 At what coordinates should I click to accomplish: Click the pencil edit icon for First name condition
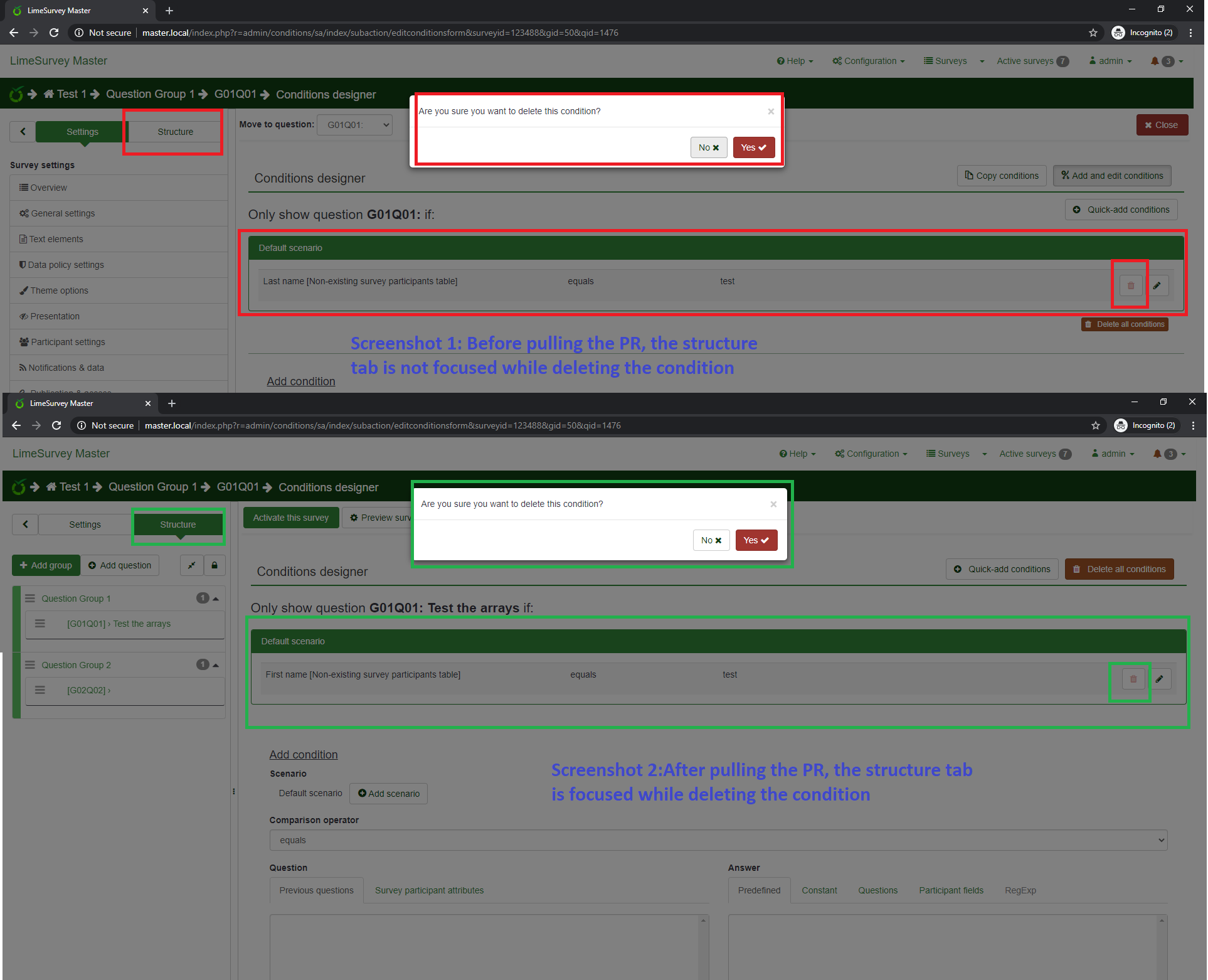[x=1160, y=678]
